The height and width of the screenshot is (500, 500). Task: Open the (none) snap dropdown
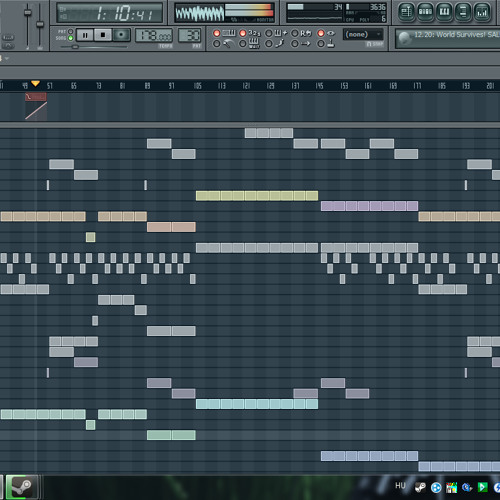point(363,34)
